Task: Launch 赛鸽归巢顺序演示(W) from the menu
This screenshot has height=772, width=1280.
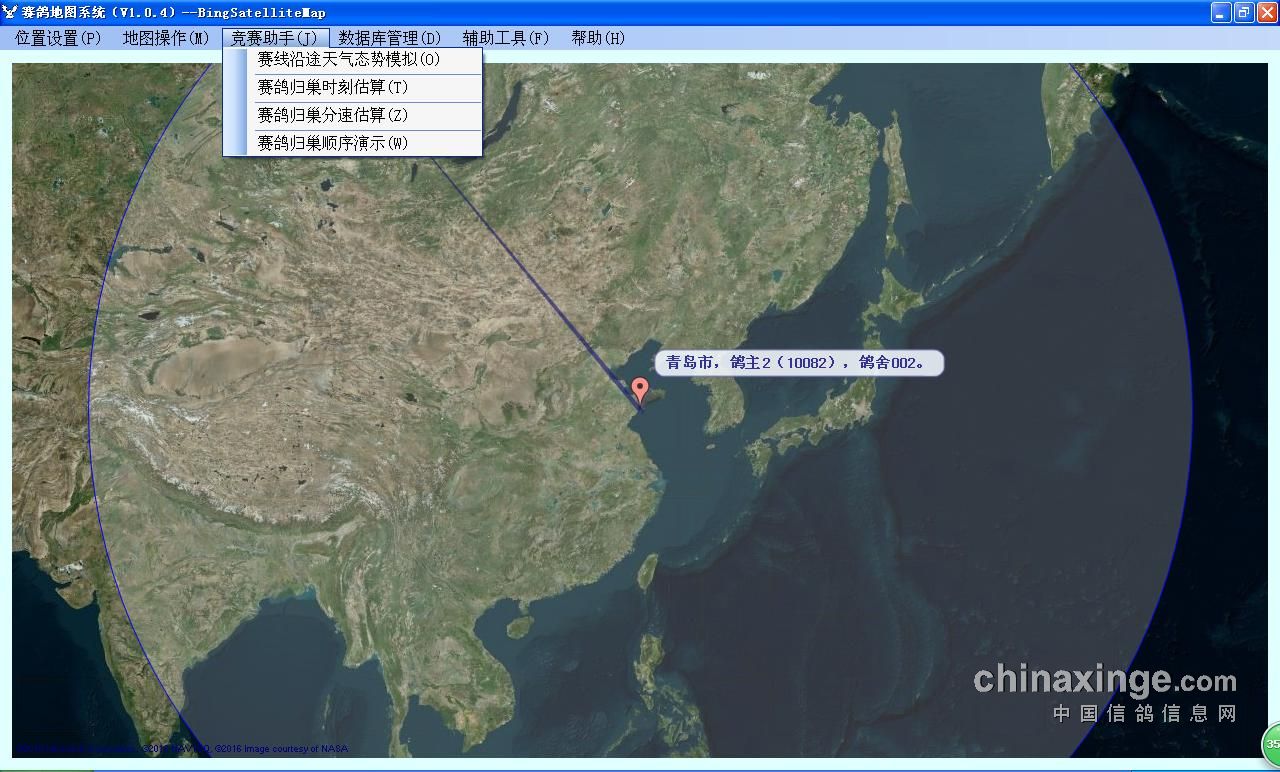Action: pos(352,143)
